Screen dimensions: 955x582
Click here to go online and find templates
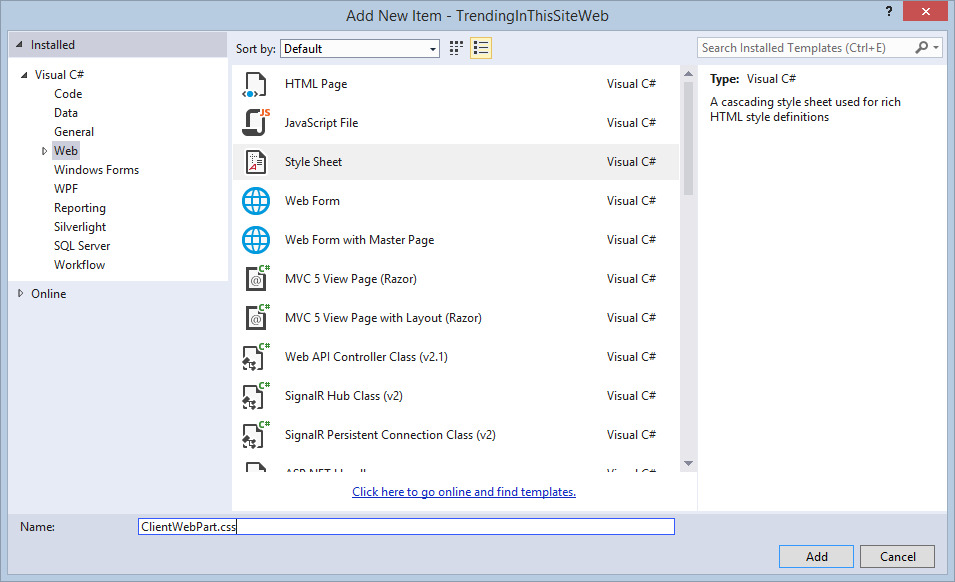[x=464, y=491]
